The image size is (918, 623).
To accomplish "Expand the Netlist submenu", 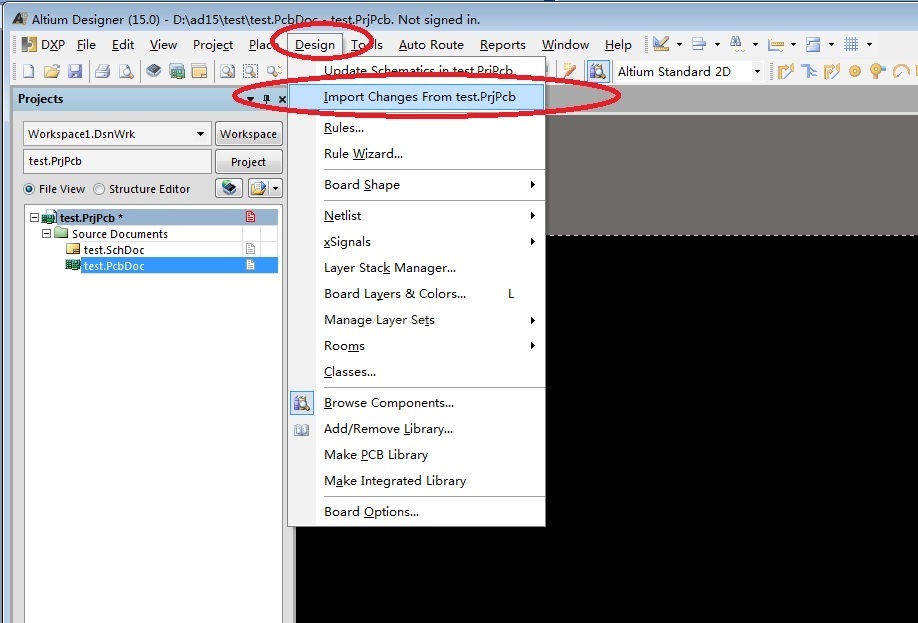I will pyautogui.click(x=417, y=216).
